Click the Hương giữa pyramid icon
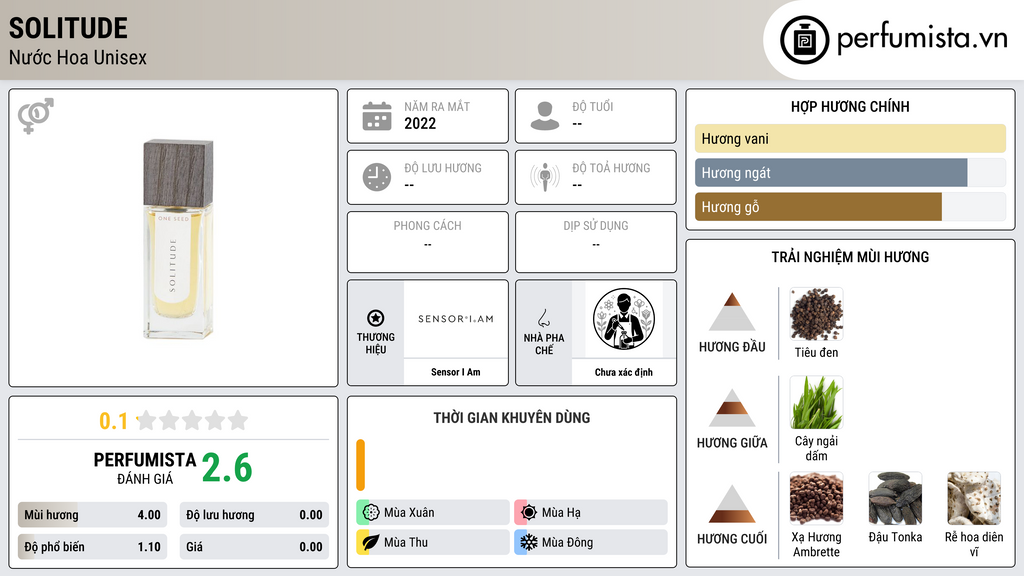1024x576 pixels. pyautogui.click(x=732, y=408)
